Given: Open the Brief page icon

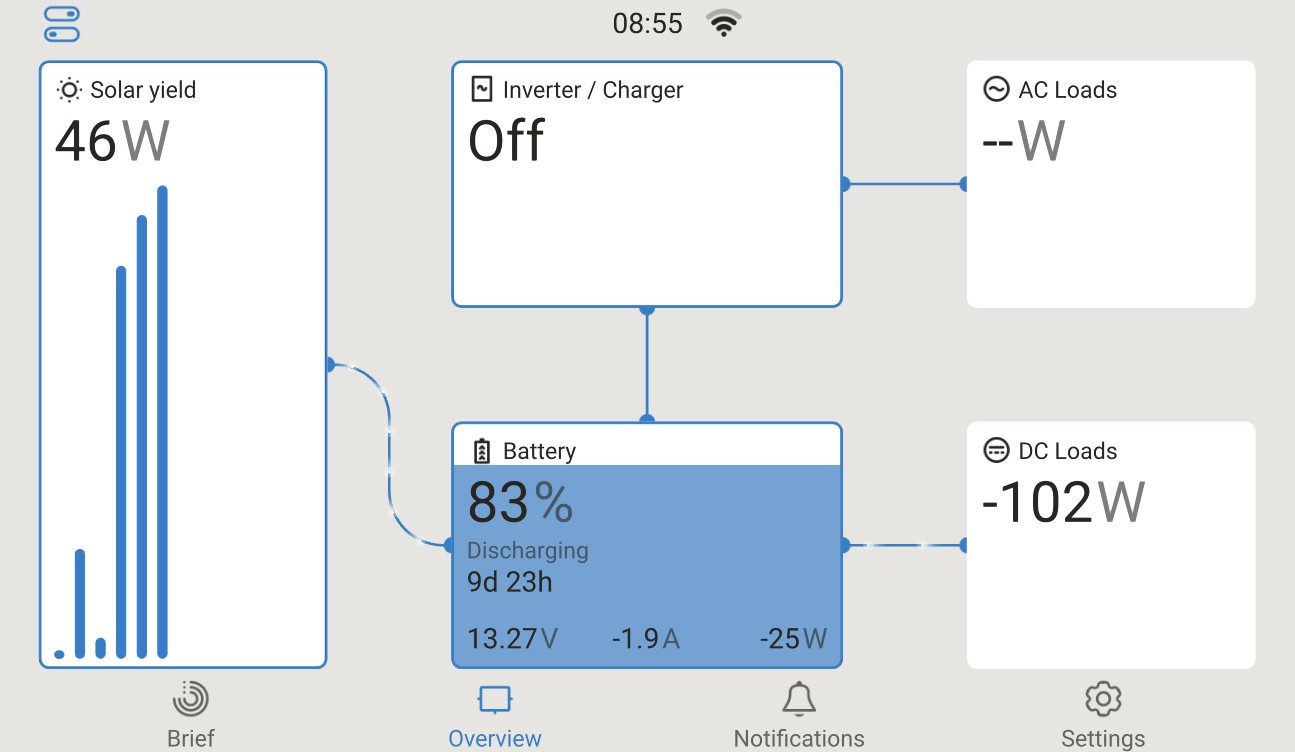Looking at the screenshot, I should click(x=190, y=699).
